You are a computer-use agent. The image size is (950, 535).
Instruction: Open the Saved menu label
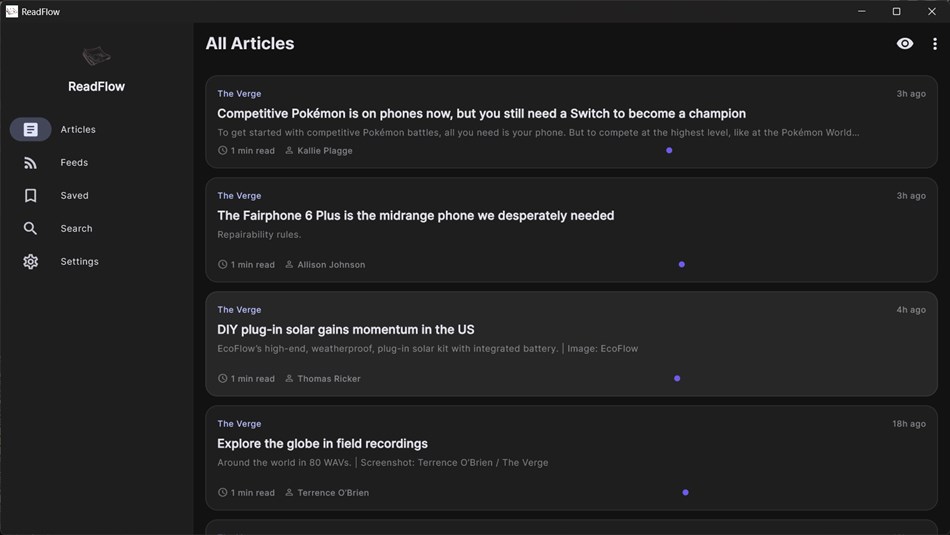pos(75,196)
